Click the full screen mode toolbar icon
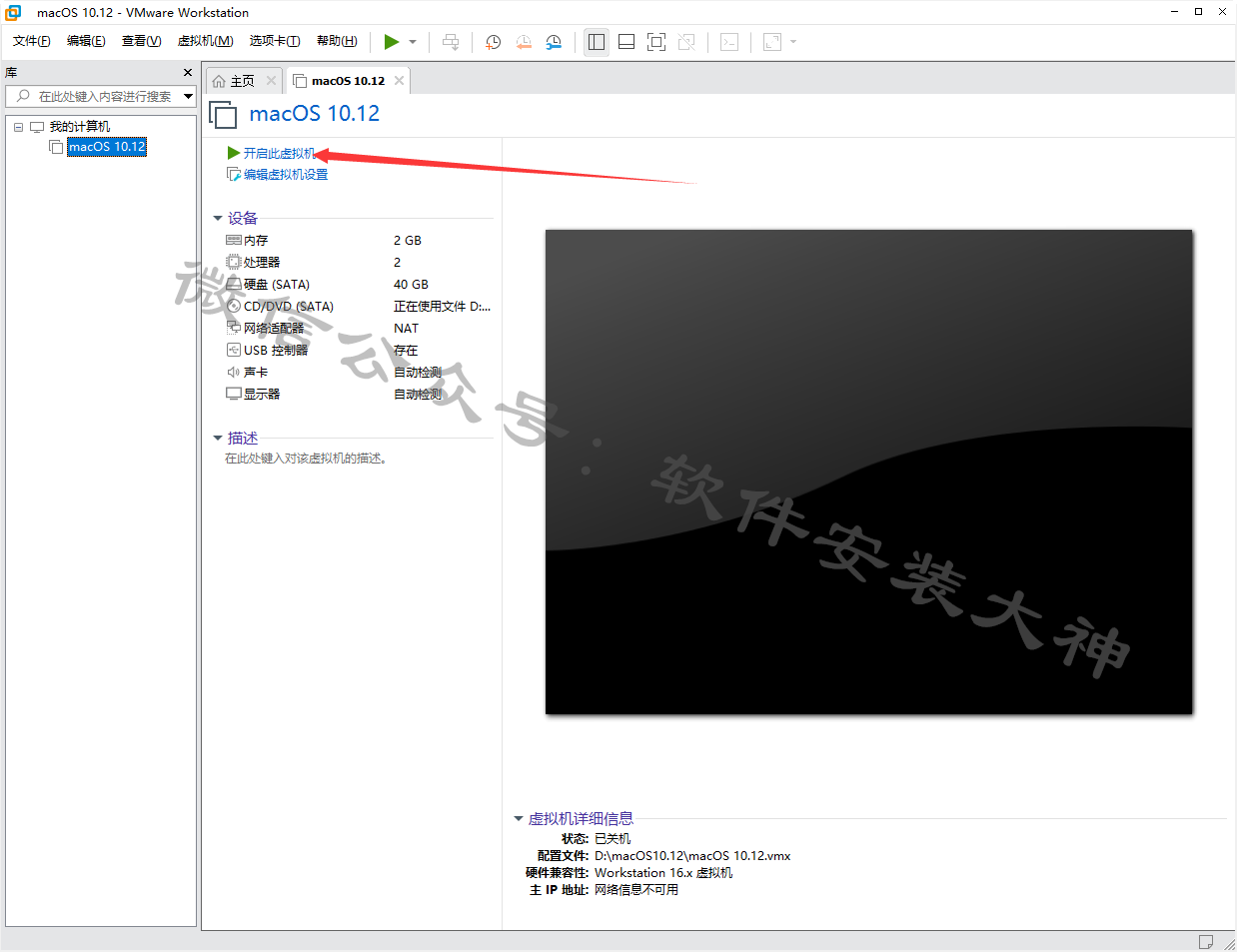Image resolution: width=1237 pixels, height=952 pixels. click(656, 42)
